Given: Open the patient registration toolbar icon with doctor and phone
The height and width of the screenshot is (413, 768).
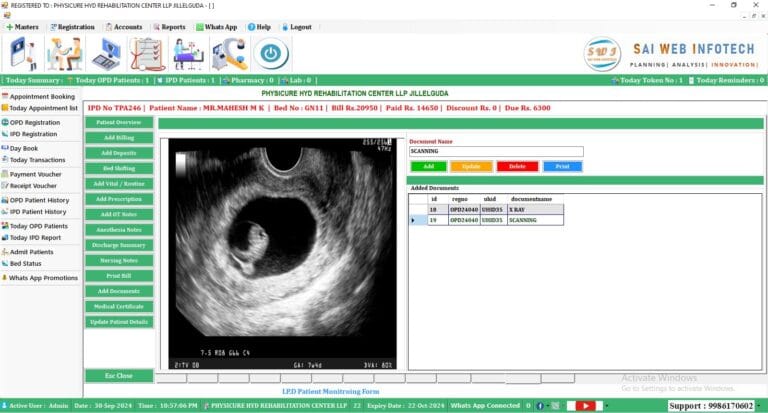Looking at the screenshot, I should coord(23,54).
